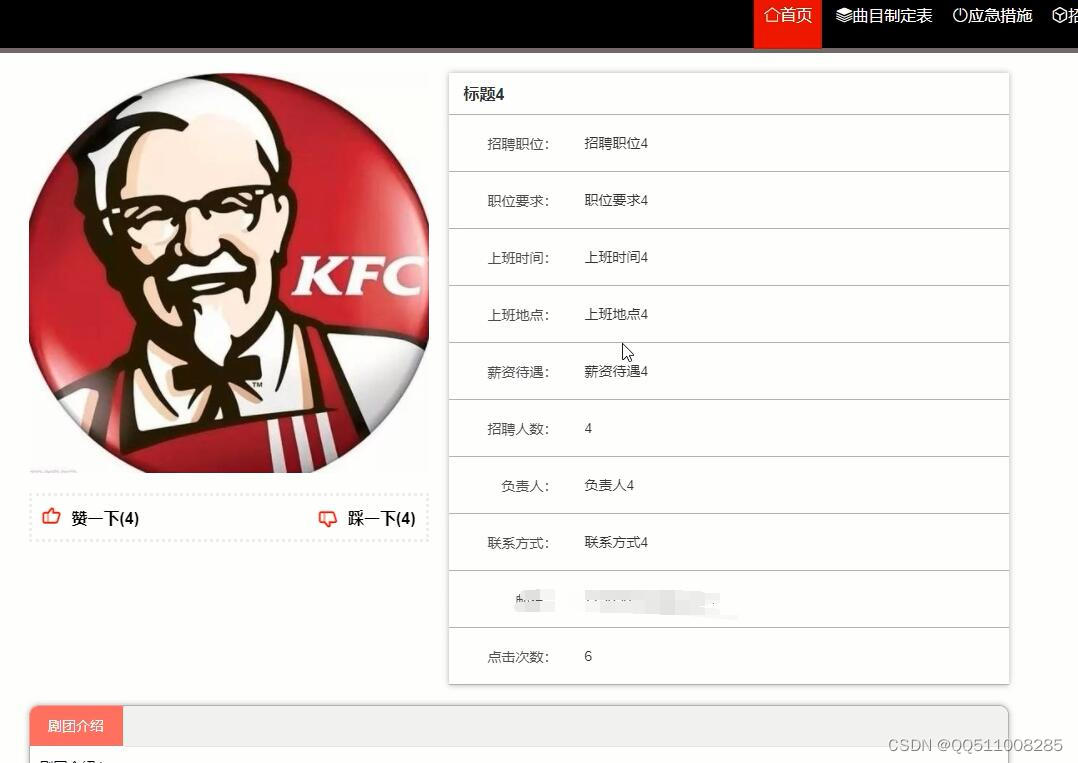Select the 剧团介绍 tab
This screenshot has width=1078, height=763.
76,726
